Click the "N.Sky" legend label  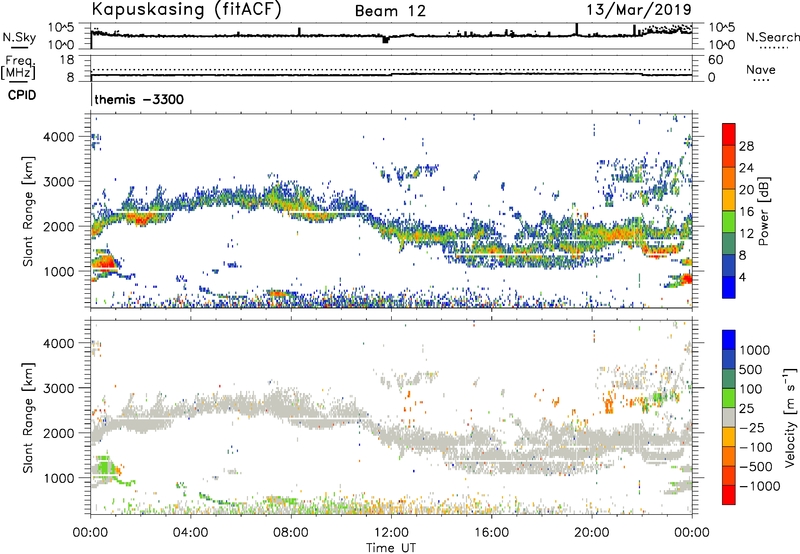19,37
